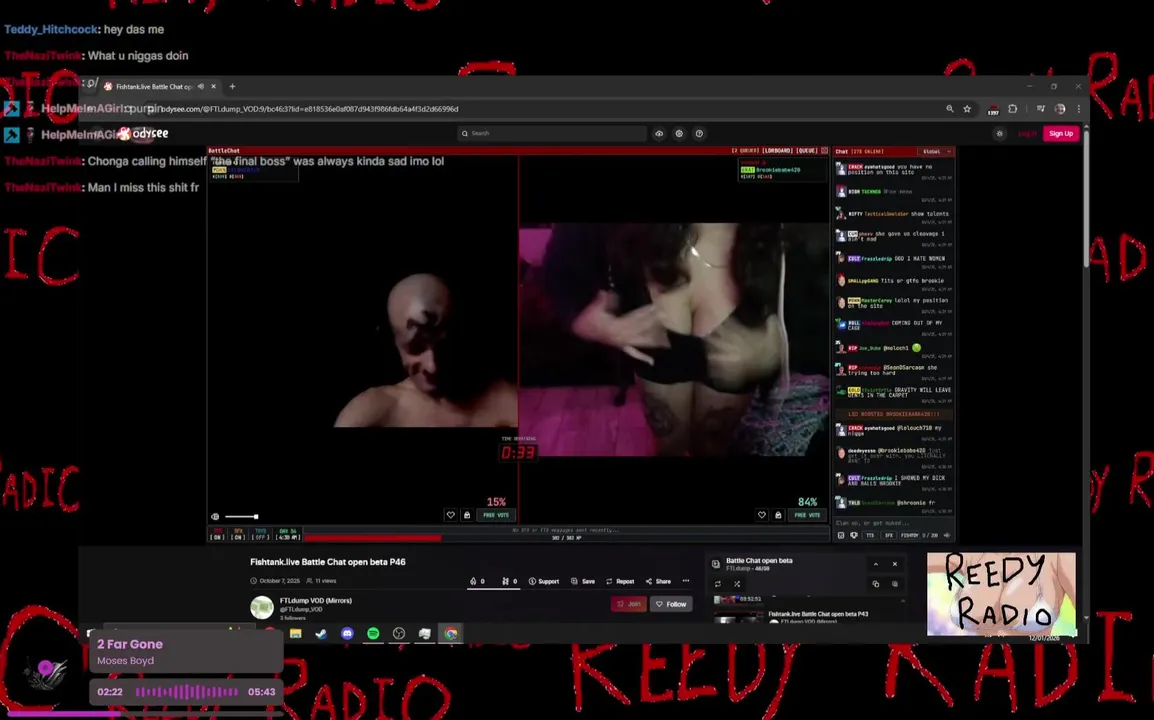Expand the Global chat dropdown
The image size is (1154, 720).
click(x=937, y=152)
